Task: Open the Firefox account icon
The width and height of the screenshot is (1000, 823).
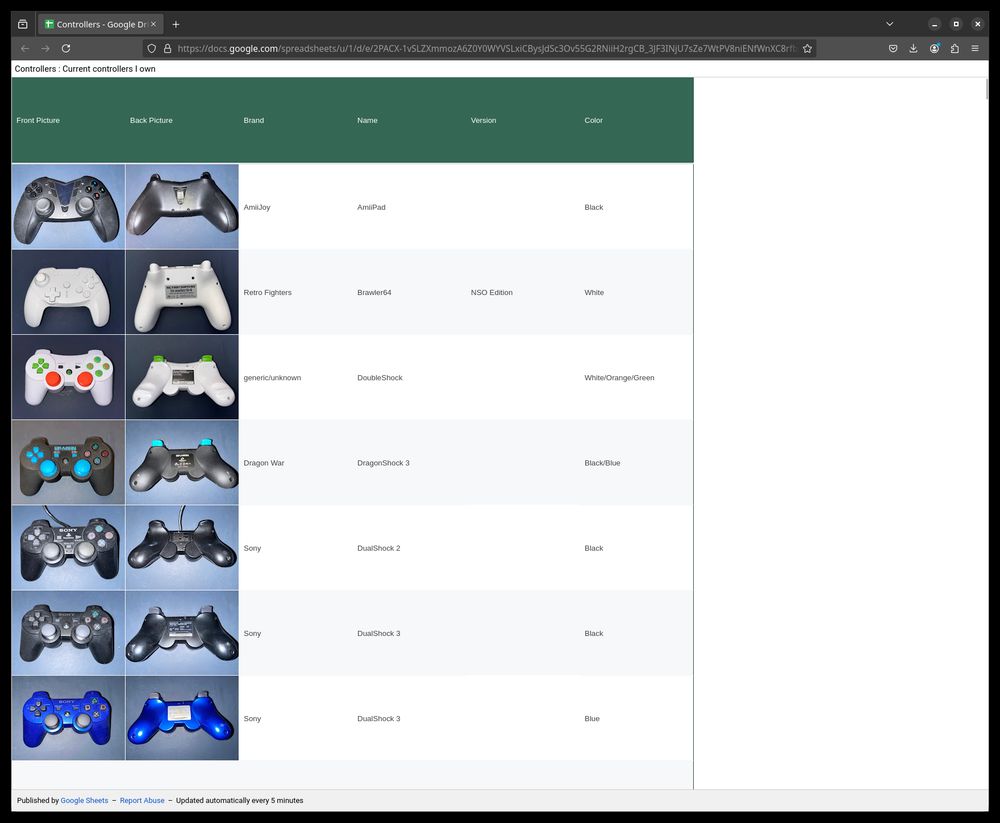Action: [x=934, y=48]
